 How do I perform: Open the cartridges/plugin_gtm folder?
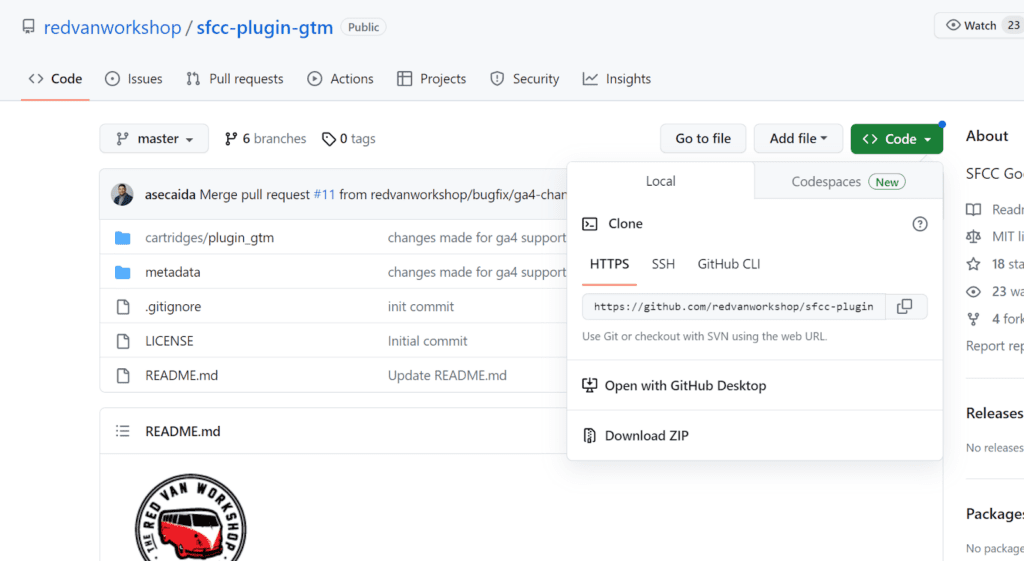pos(209,238)
